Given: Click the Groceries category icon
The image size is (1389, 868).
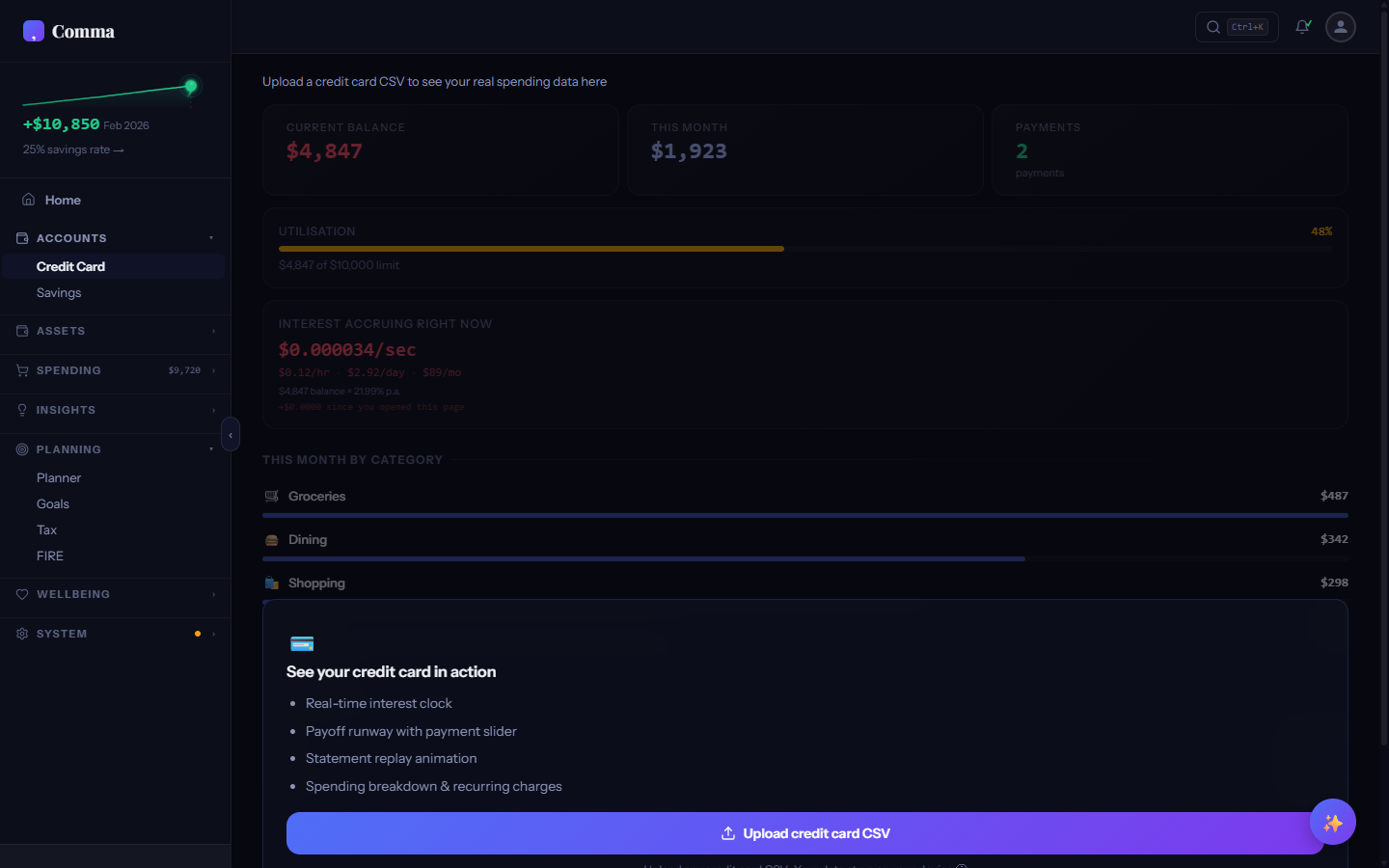Looking at the screenshot, I should coord(271,496).
